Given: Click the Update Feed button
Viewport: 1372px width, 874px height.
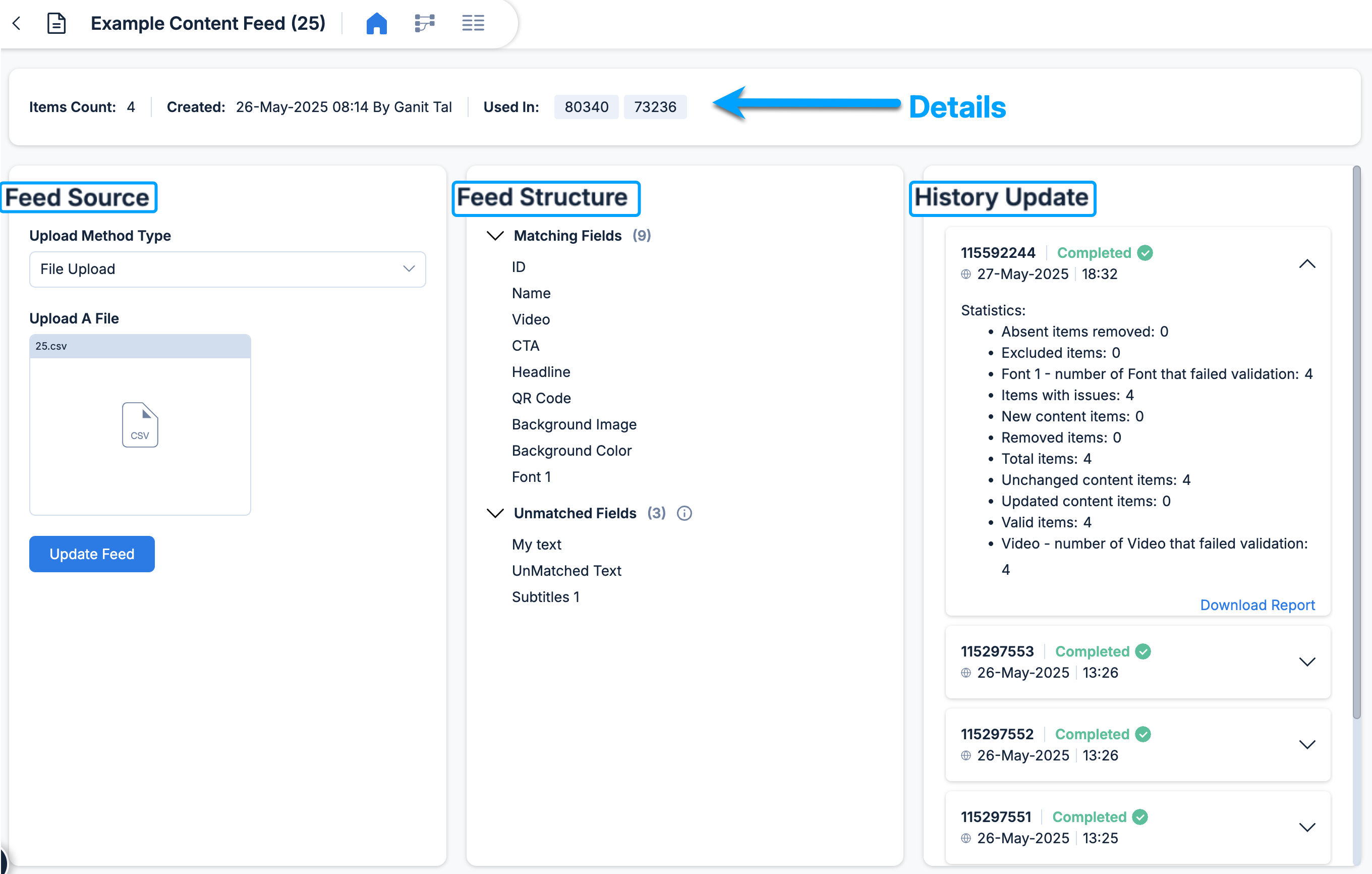Looking at the screenshot, I should click(x=92, y=554).
